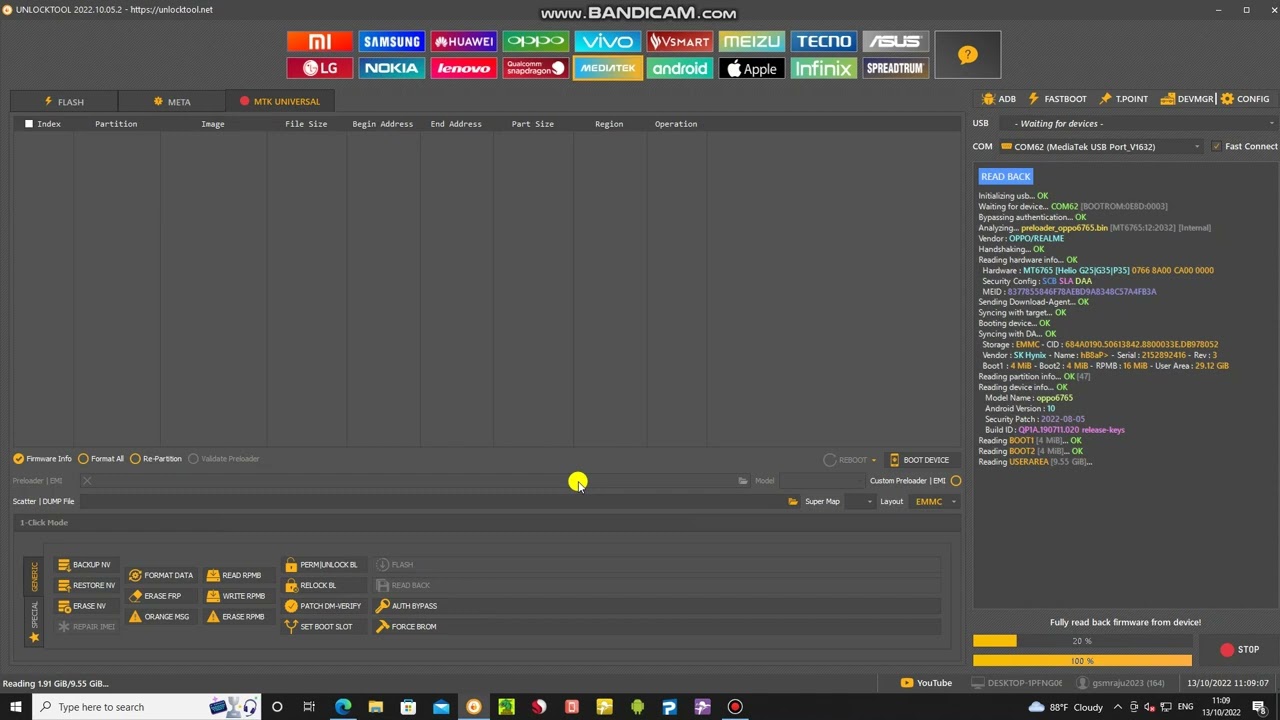1280x720 pixels.
Task: Open the ADB tool
Action: point(999,99)
